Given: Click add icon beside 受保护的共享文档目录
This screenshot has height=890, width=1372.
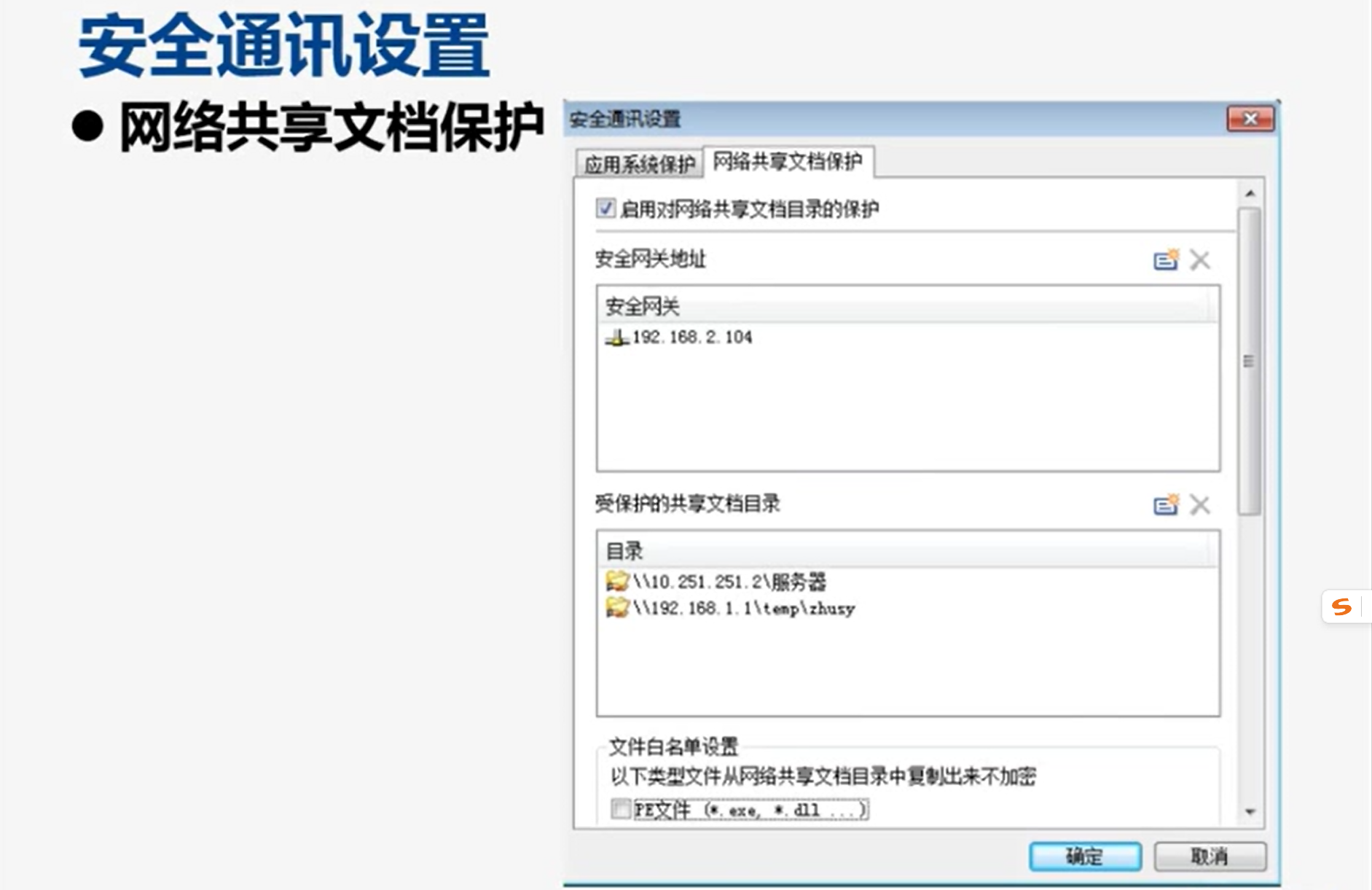Looking at the screenshot, I should click(x=1166, y=504).
